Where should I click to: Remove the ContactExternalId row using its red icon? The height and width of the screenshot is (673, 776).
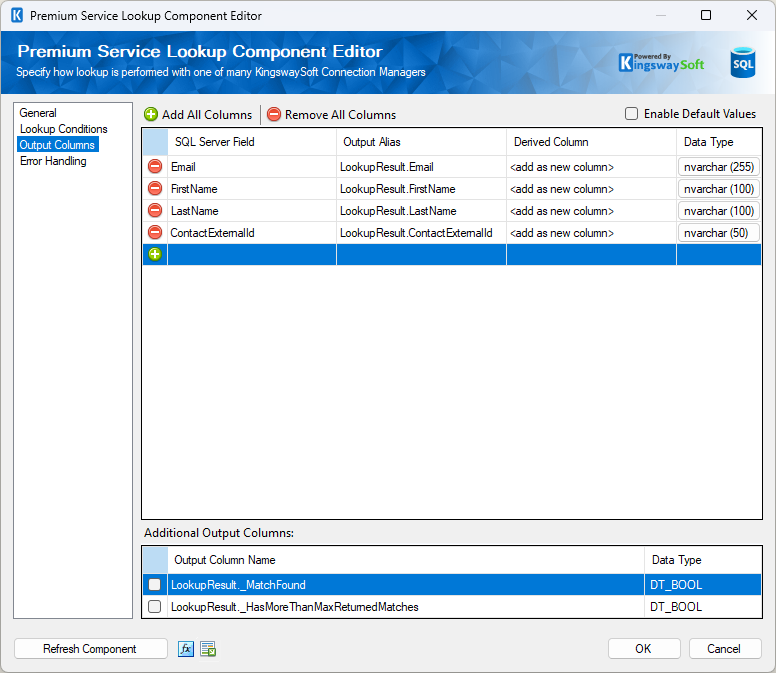(155, 232)
